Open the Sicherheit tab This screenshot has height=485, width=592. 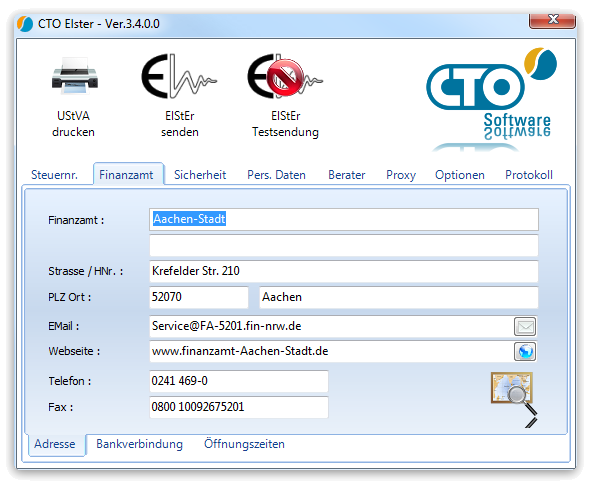click(x=200, y=175)
